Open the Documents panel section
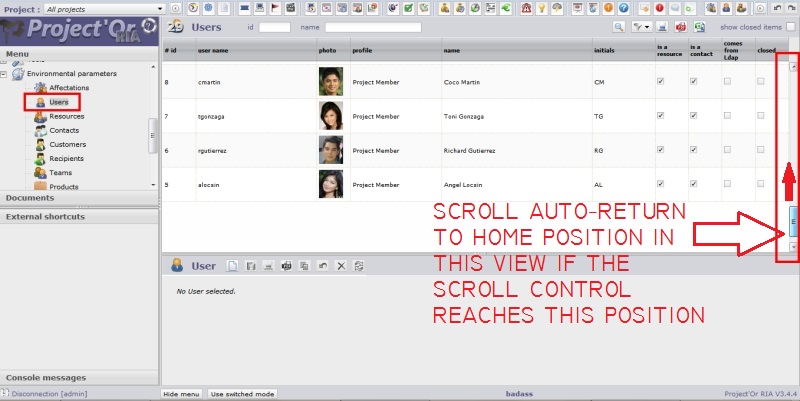800x401 pixels. [x=30, y=198]
